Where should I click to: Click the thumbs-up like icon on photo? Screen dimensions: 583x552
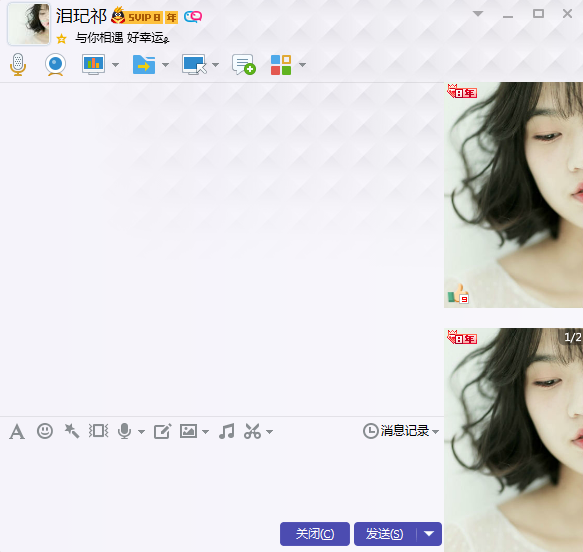click(458, 294)
